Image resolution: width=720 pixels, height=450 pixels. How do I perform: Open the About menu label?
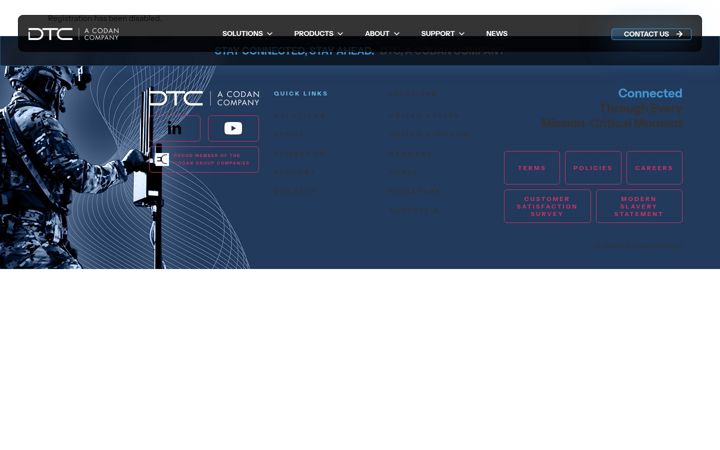tap(377, 34)
